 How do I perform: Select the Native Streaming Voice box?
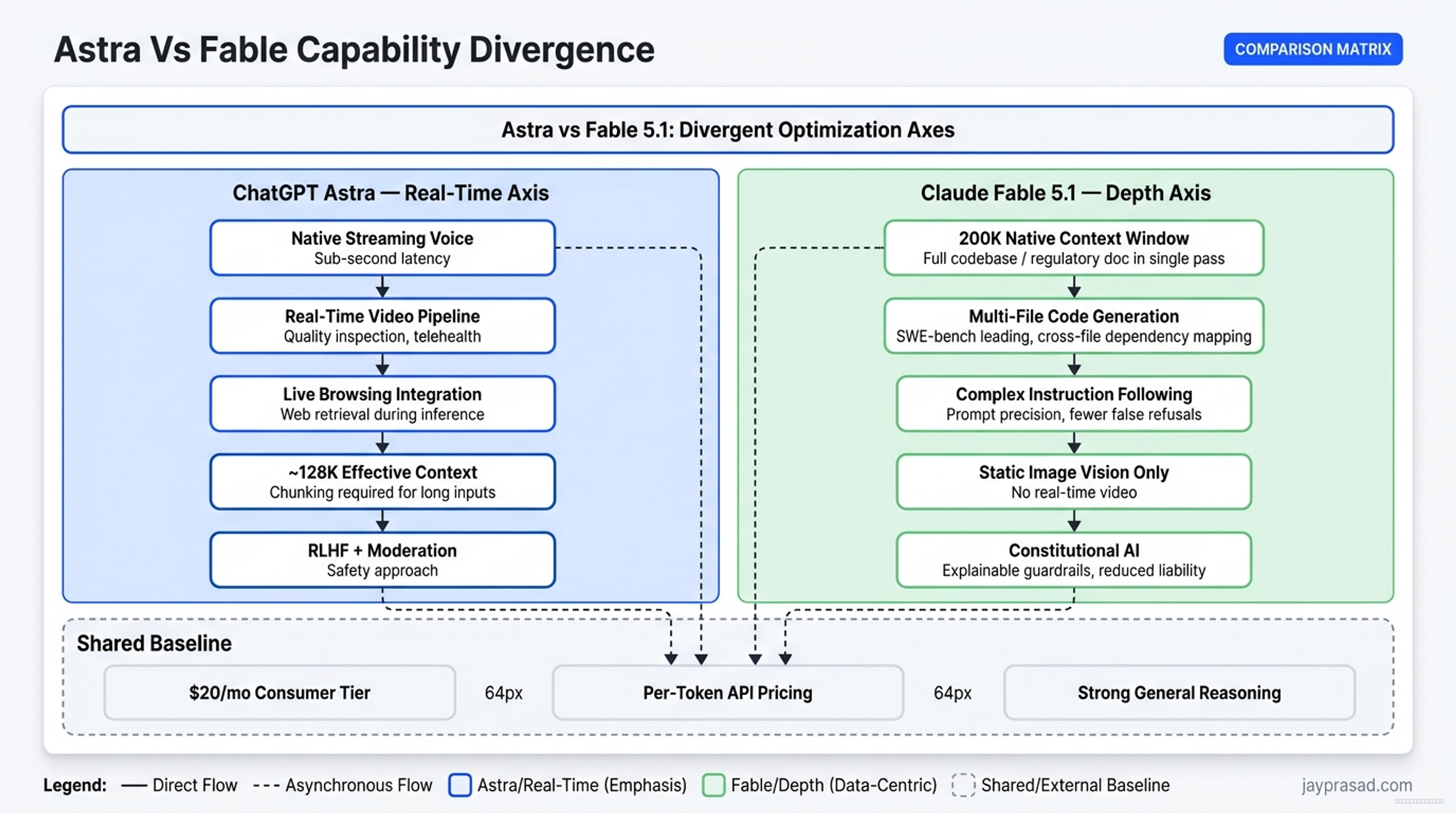383,248
